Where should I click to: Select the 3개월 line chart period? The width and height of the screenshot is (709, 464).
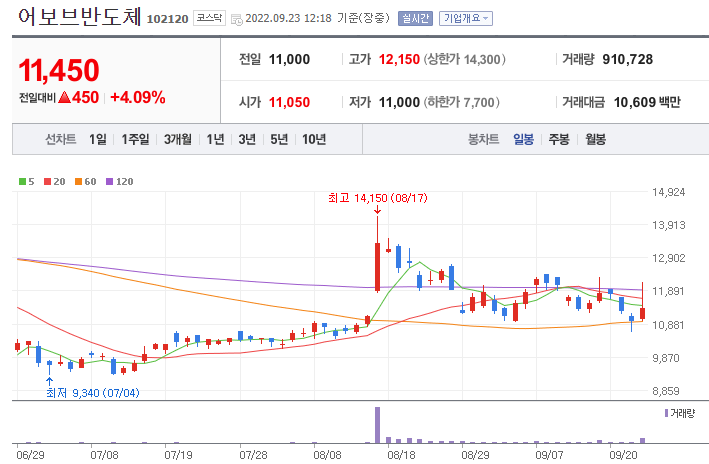click(x=178, y=139)
